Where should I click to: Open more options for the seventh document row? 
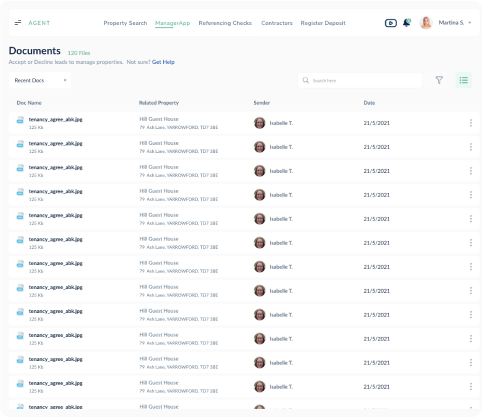click(x=471, y=267)
